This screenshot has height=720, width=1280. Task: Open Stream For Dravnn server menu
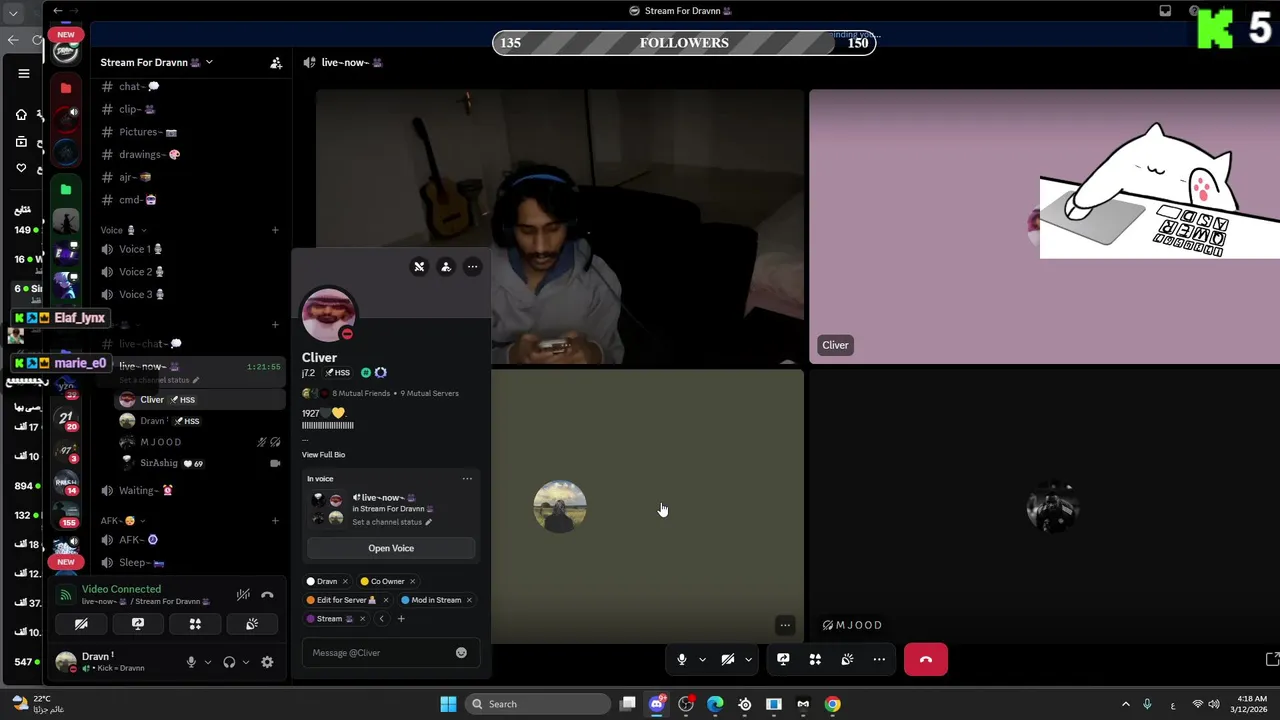(x=156, y=62)
